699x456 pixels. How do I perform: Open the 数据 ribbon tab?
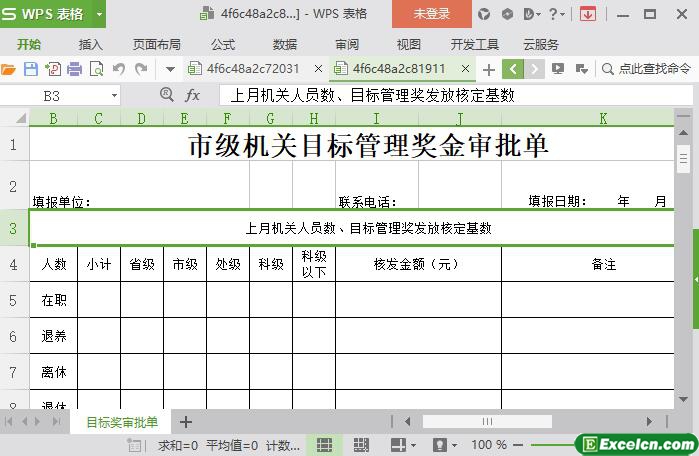(285, 45)
